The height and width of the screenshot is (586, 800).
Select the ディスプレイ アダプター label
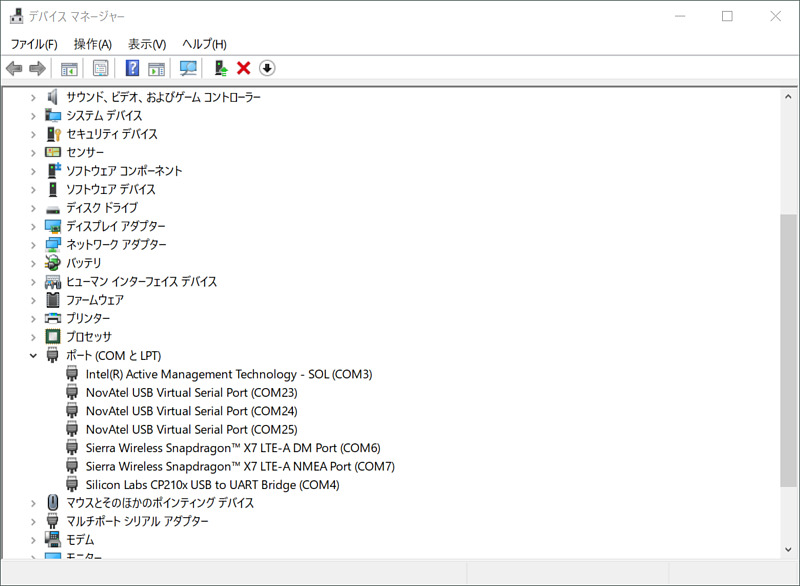click(116, 226)
